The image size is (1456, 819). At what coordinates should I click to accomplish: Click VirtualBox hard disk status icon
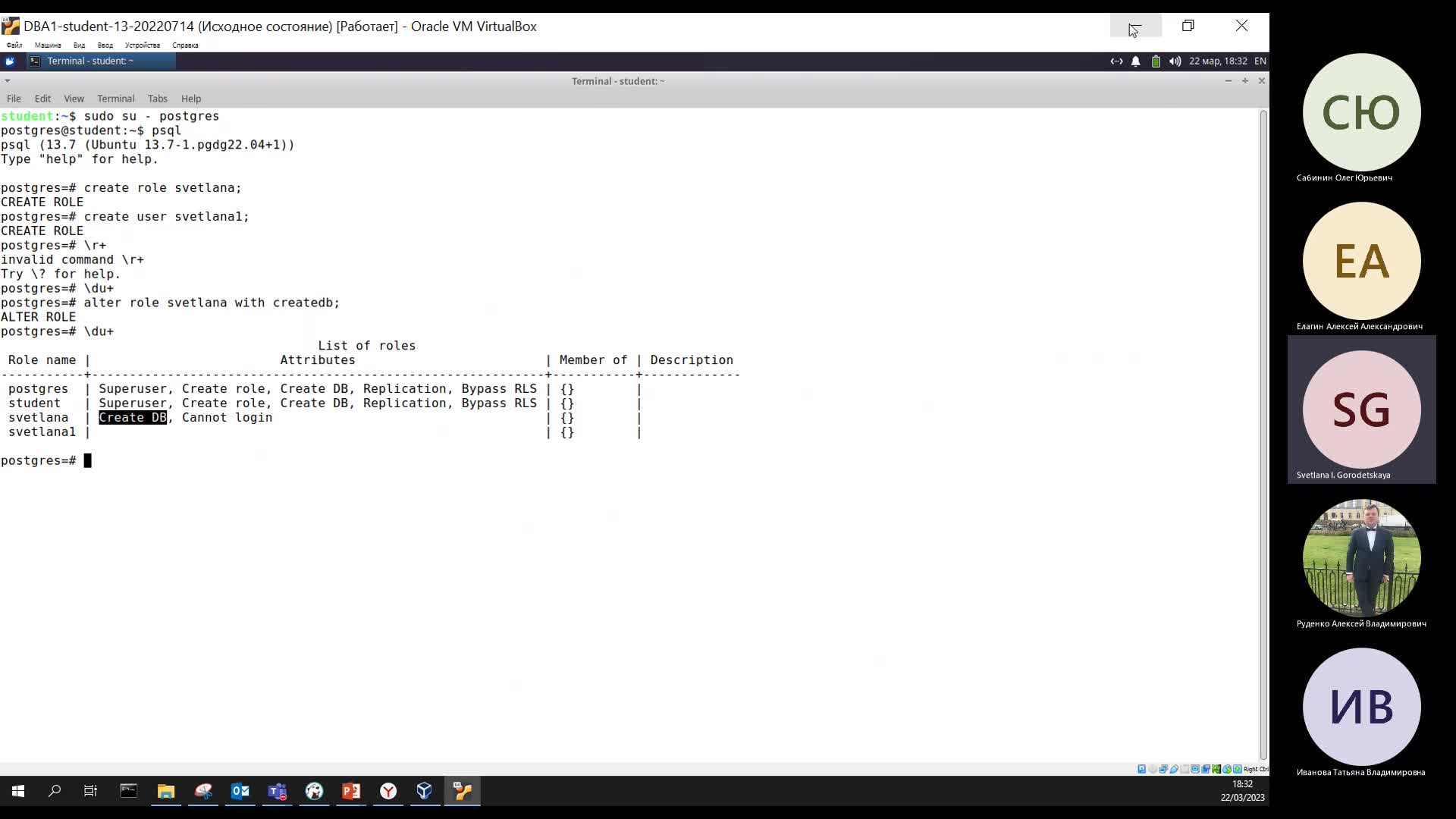[x=1142, y=769]
